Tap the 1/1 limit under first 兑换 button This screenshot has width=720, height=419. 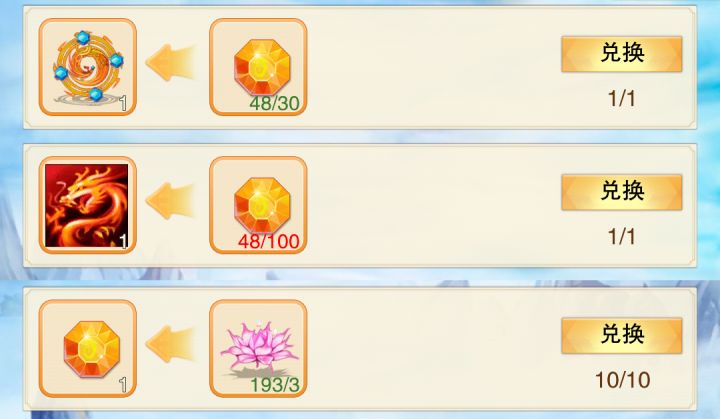tap(622, 98)
